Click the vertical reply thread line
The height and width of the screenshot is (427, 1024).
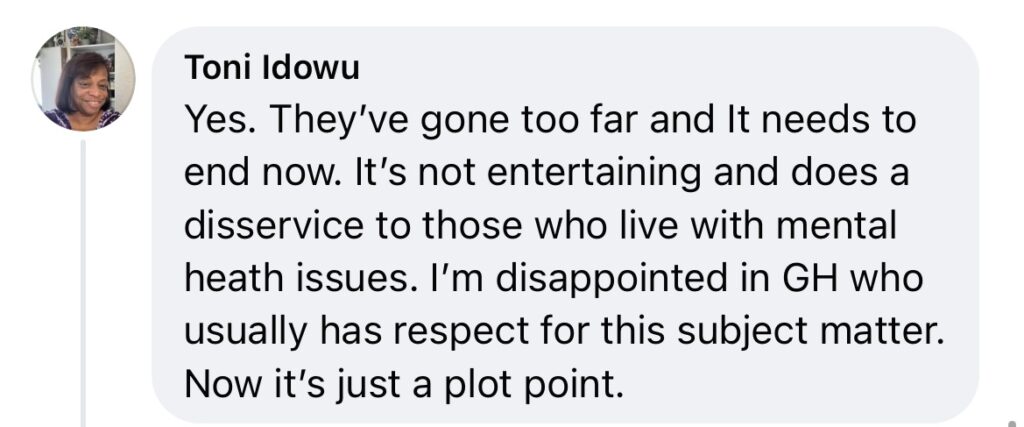(83, 283)
